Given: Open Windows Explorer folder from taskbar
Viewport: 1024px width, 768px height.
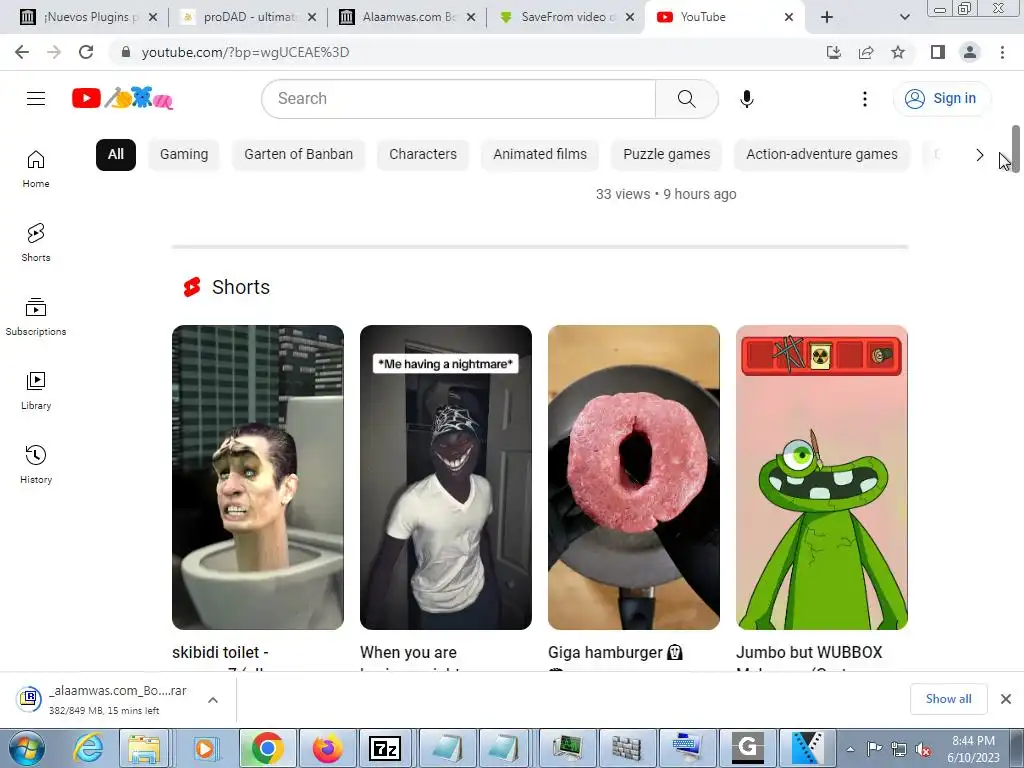Looking at the screenshot, I should [x=144, y=748].
